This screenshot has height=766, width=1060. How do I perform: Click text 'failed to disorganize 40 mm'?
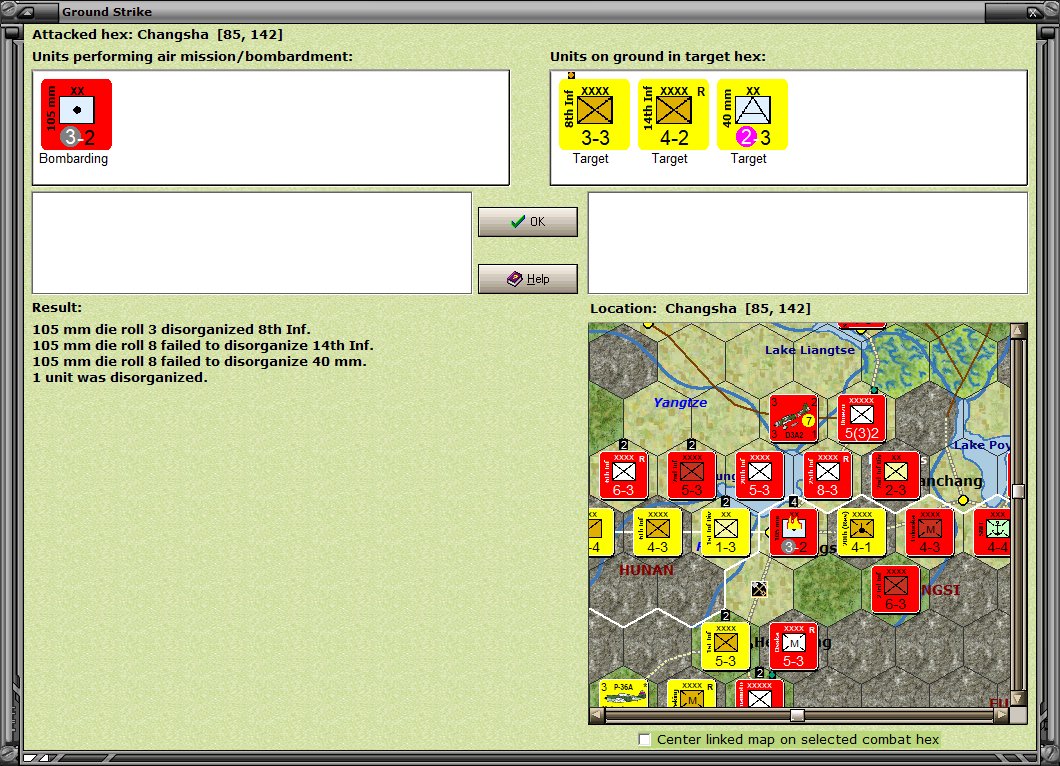tap(263, 362)
